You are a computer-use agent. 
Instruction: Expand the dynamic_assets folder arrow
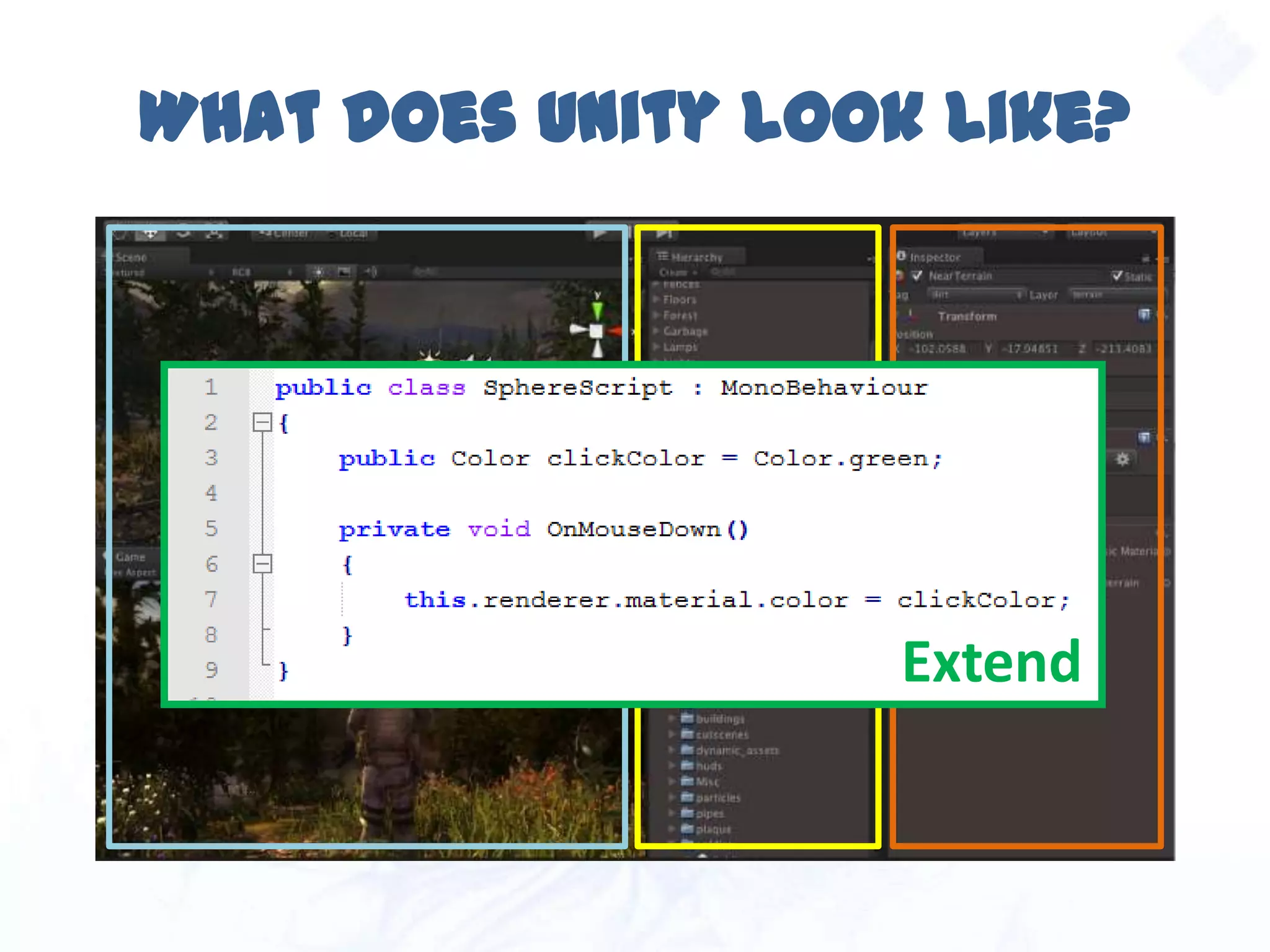click(672, 750)
